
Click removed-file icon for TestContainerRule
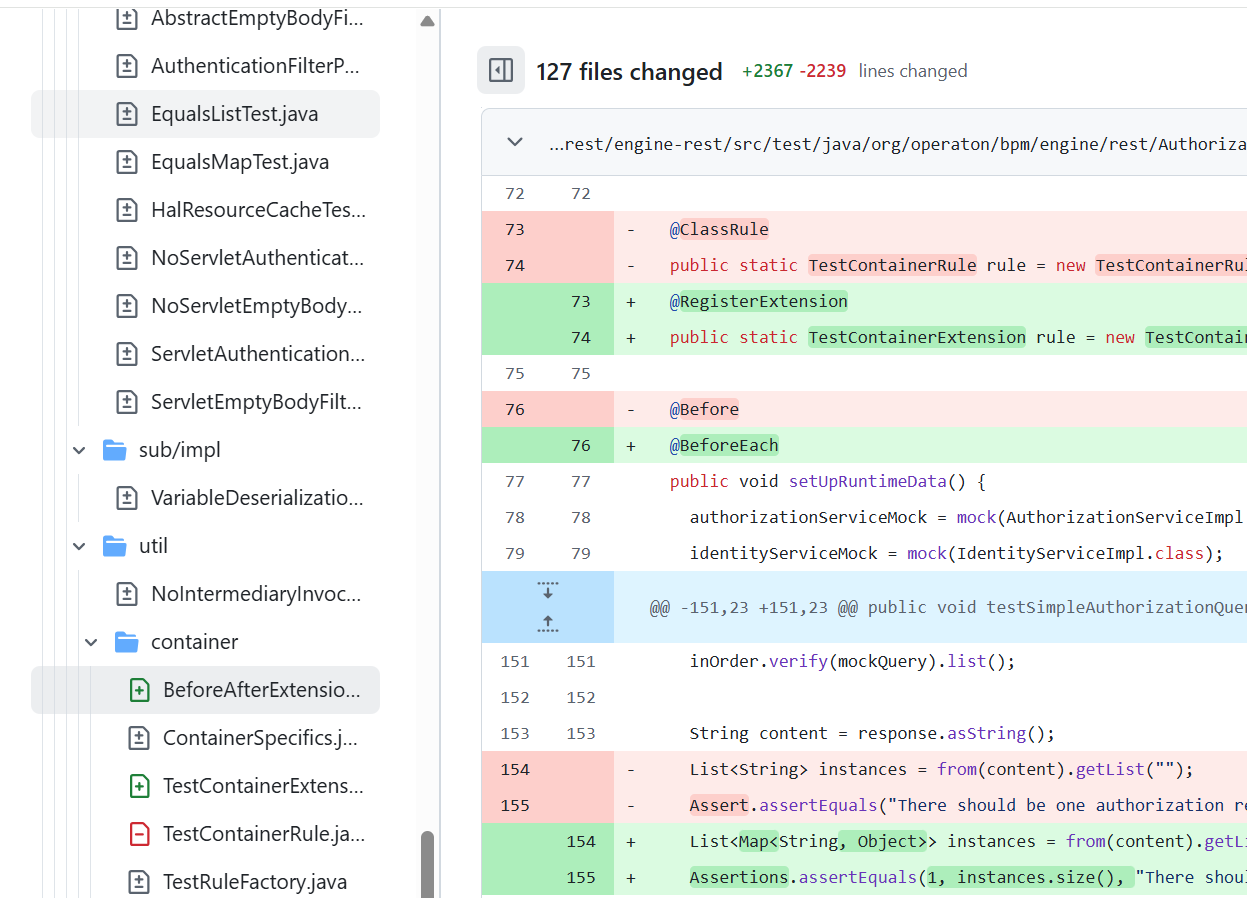click(x=139, y=834)
